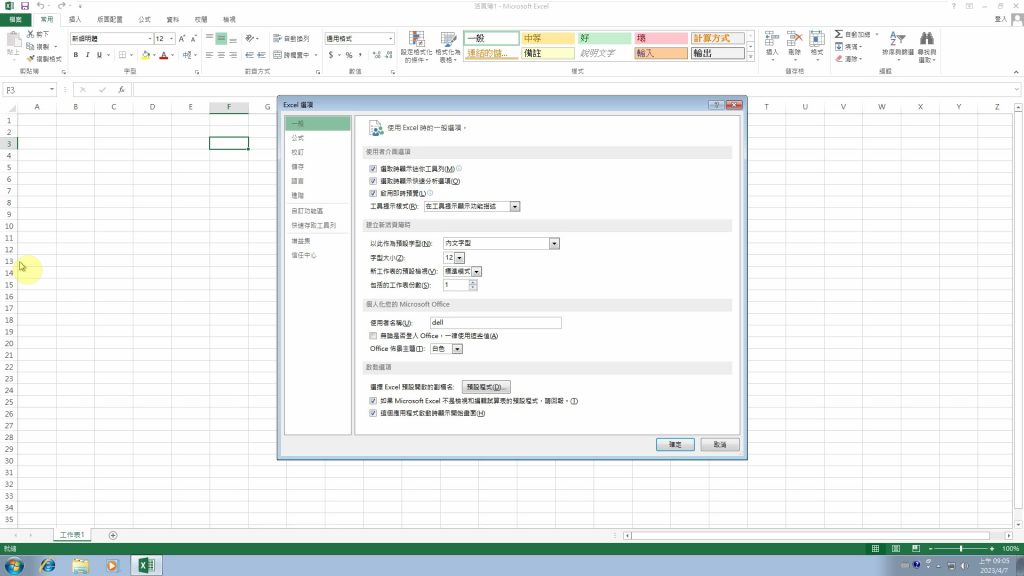Click the Clear eraser icon
Image resolution: width=1024 pixels, height=576 pixels.
(x=839, y=59)
